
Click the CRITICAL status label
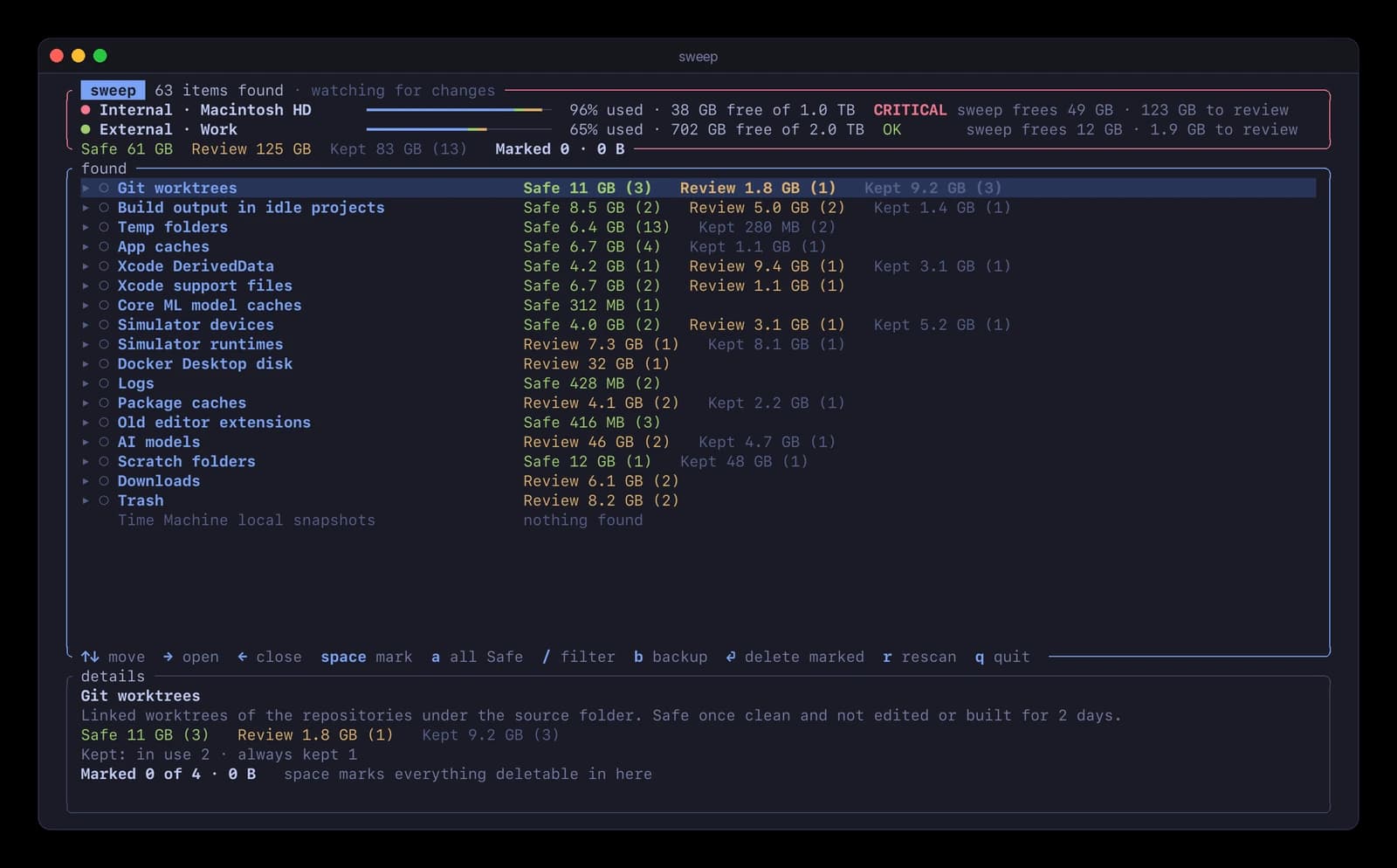point(910,110)
